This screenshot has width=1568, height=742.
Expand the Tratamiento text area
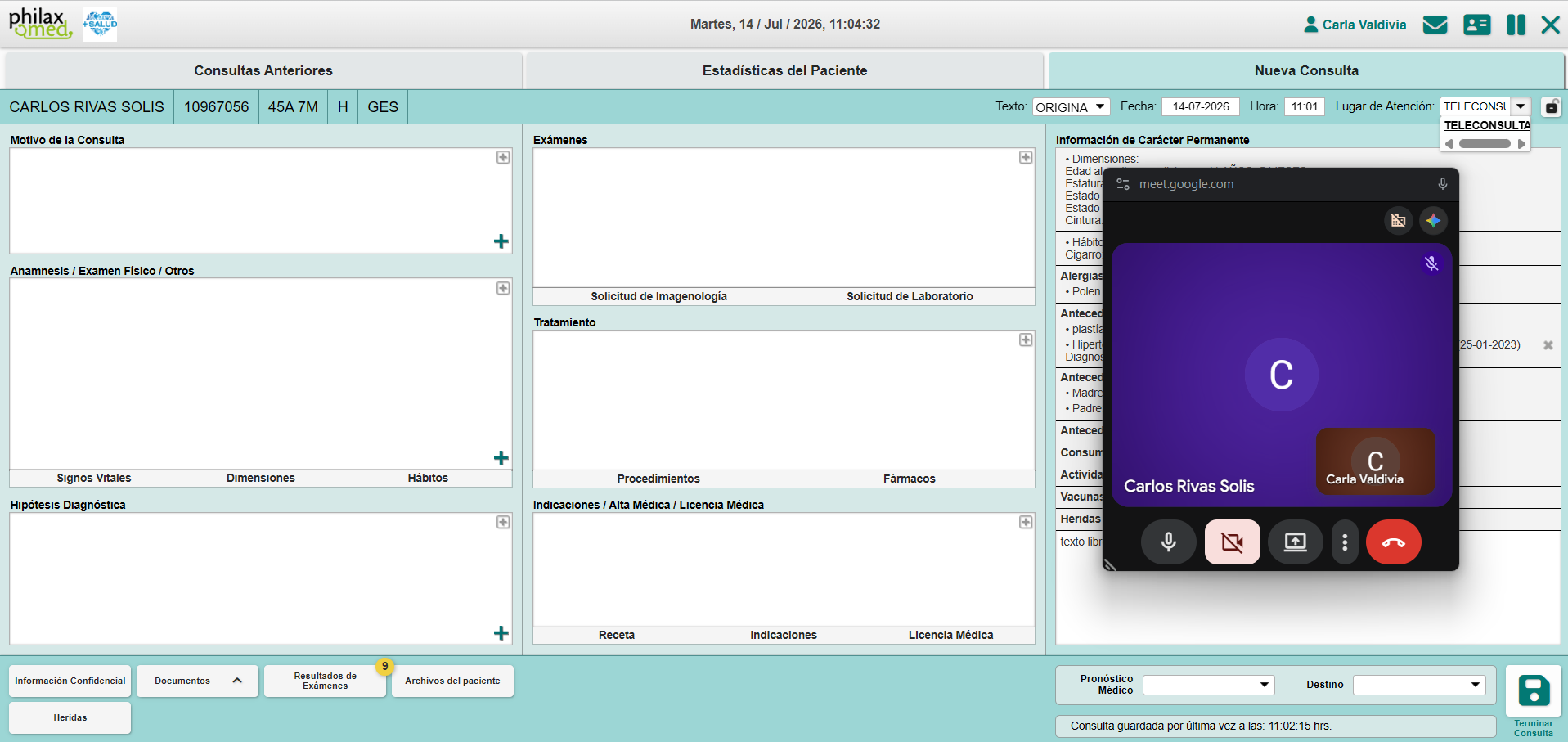[1026, 340]
